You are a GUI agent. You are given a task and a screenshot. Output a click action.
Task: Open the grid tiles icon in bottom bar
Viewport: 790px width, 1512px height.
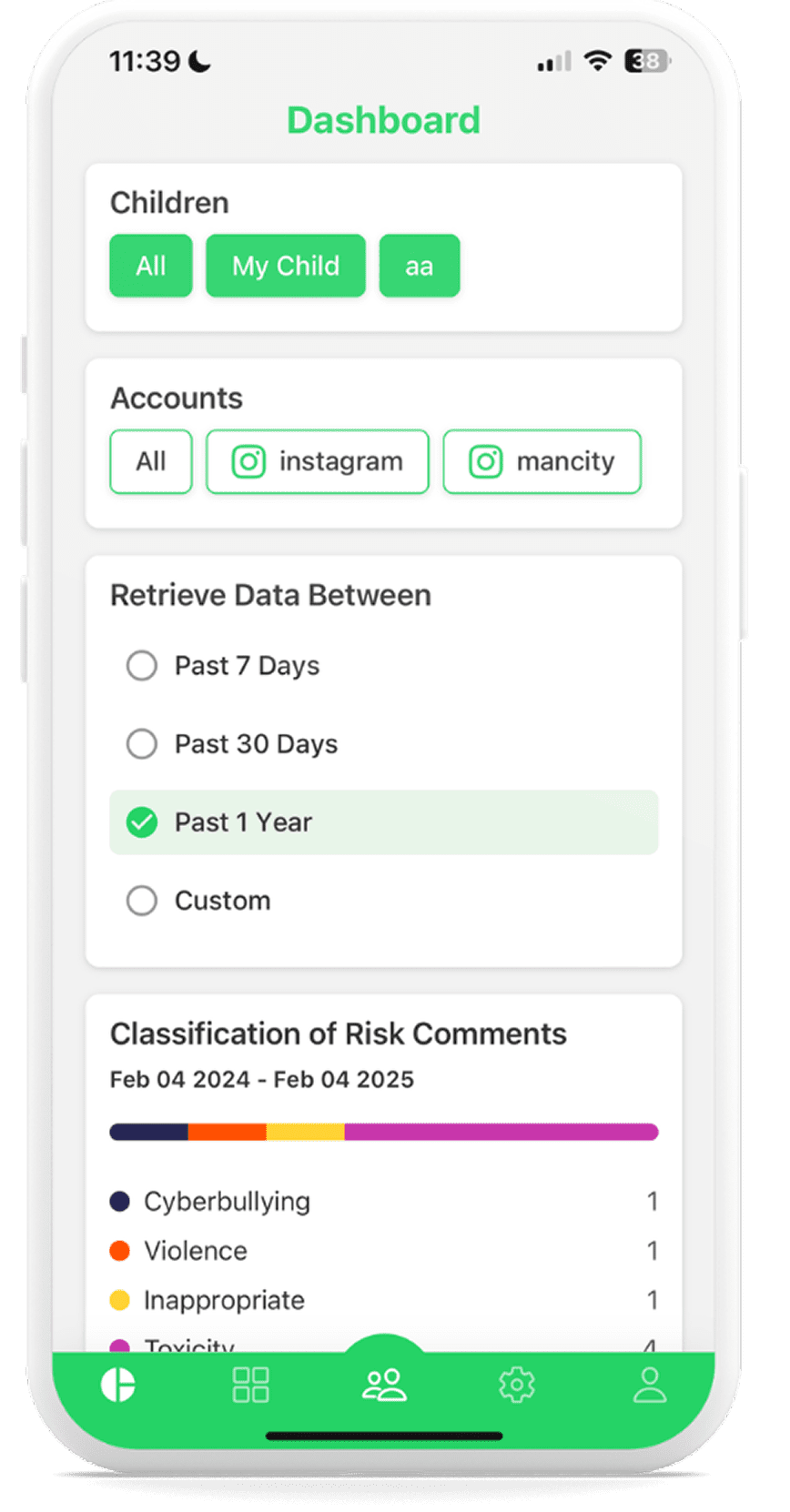(x=250, y=1386)
